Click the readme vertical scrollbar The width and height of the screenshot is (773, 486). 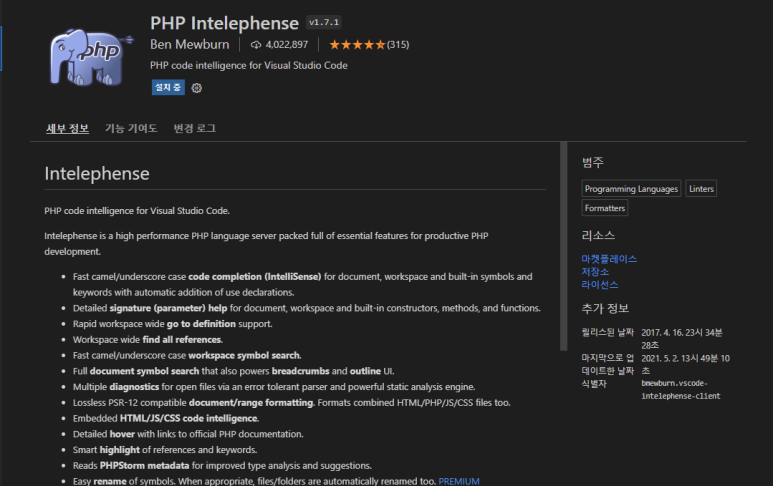click(563, 246)
